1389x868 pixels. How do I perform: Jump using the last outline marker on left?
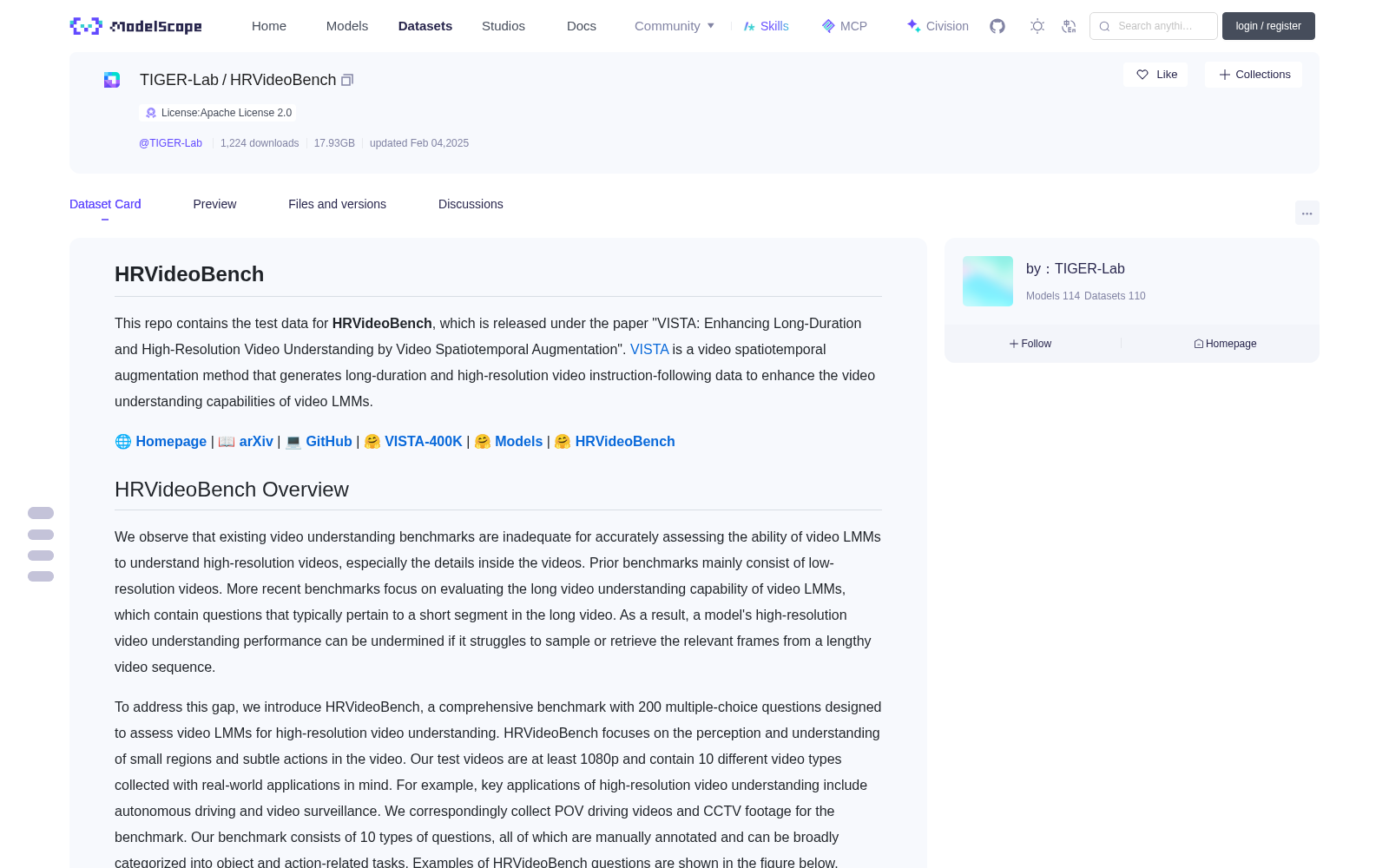tap(41, 576)
